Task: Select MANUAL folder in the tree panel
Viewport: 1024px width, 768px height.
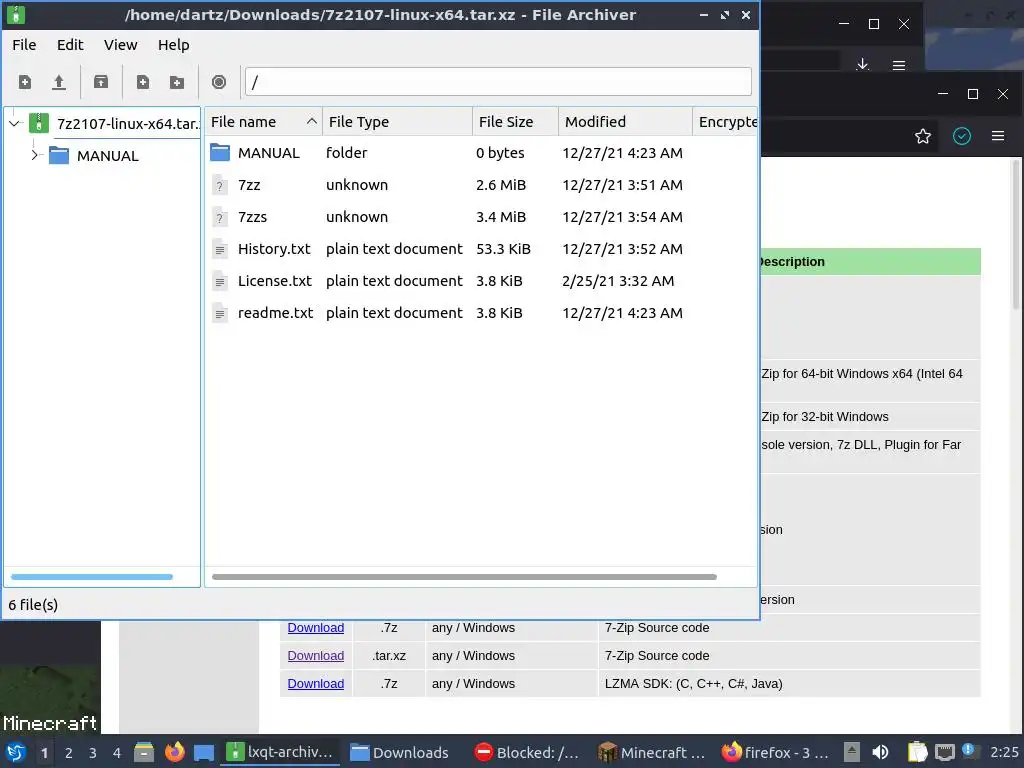Action: [108, 155]
